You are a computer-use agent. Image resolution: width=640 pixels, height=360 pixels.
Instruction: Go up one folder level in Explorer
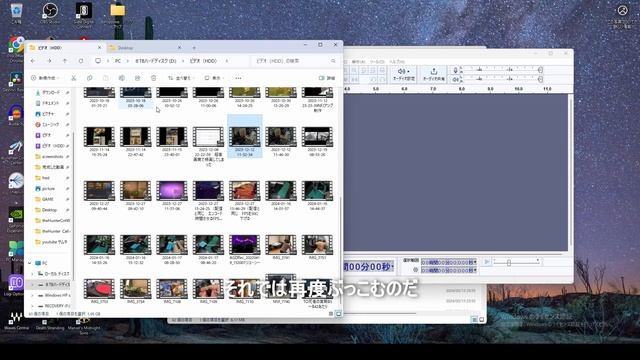tap(65, 61)
